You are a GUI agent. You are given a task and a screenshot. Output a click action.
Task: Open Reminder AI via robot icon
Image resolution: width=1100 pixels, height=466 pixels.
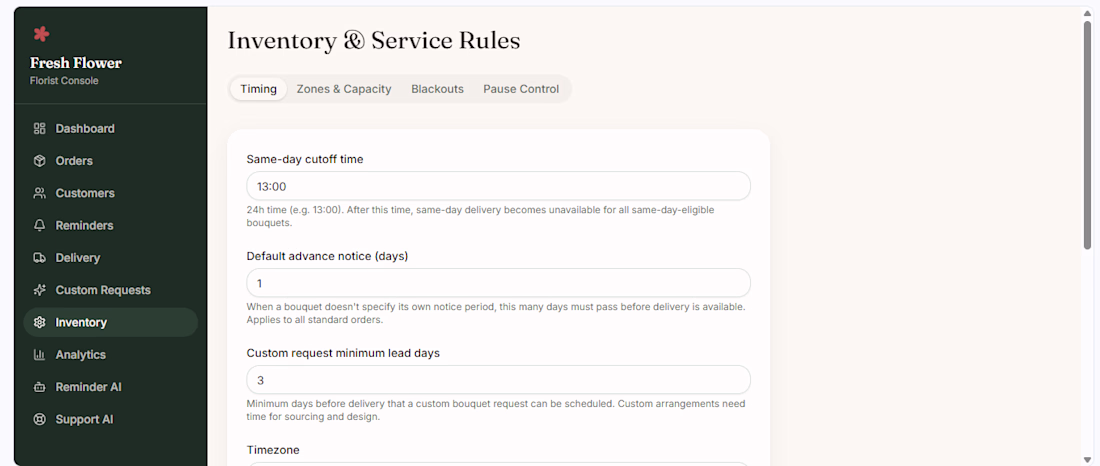tap(39, 387)
